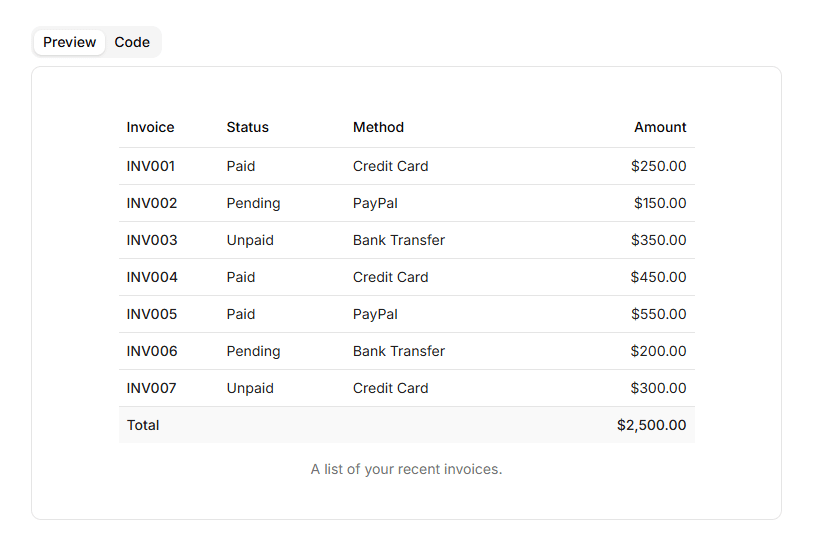813x550 pixels.
Task: Select invoice INV001 cell
Action: point(151,166)
